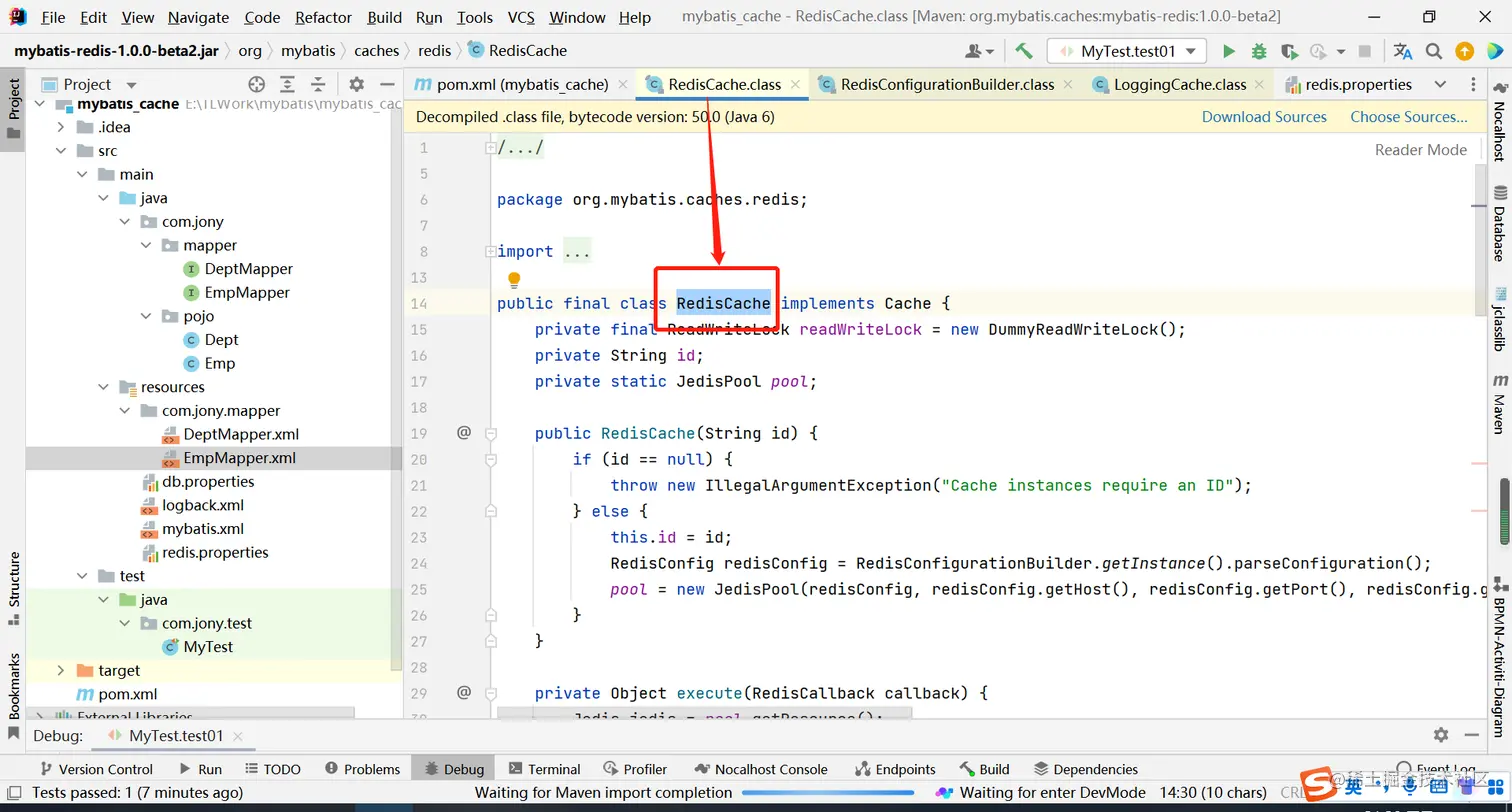Screen dimensions: 1512x812
Task: Close the RedisConfigurationBuilder.class tab
Action: (x=1068, y=85)
